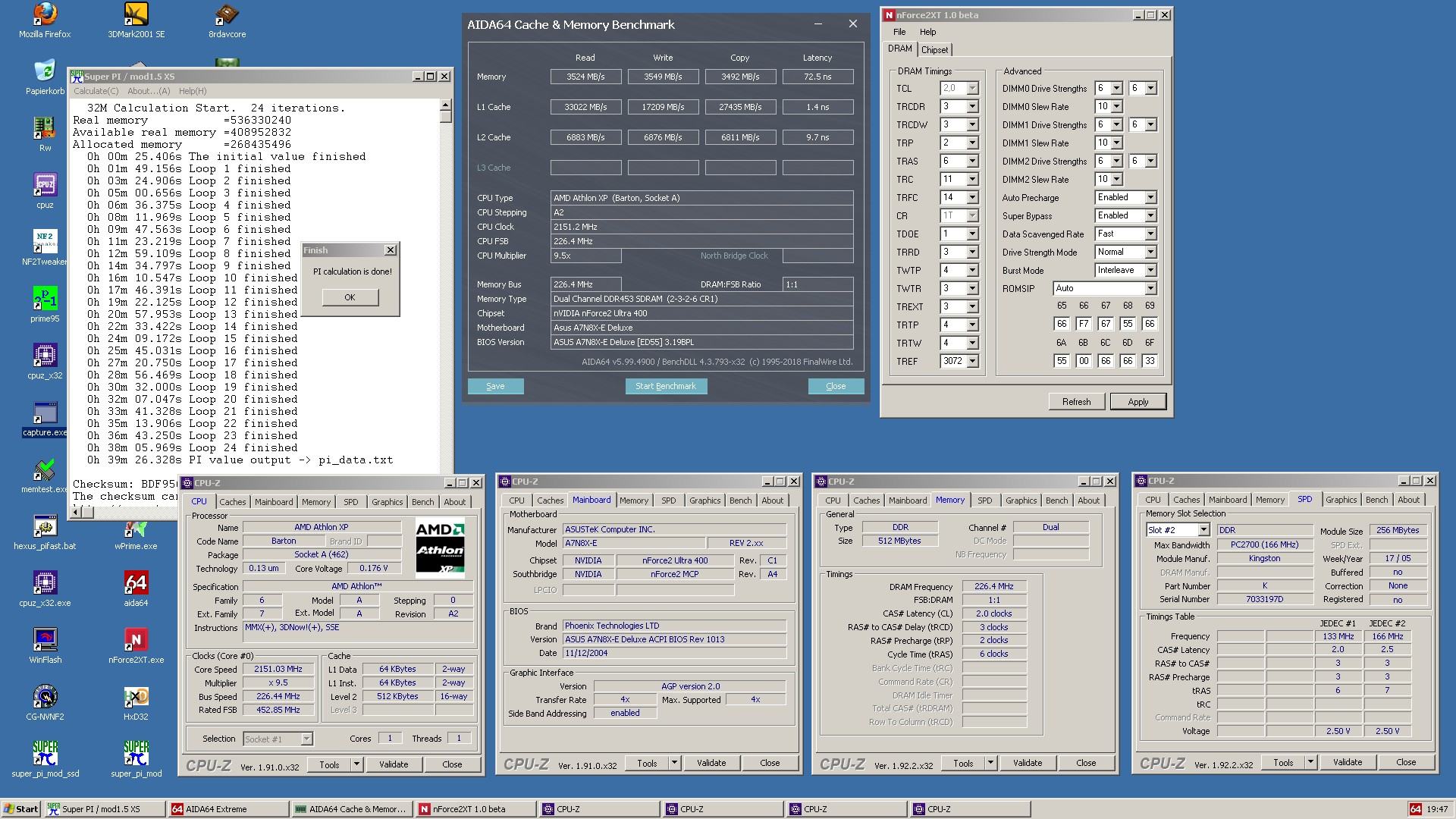Save the AIDA64 benchmark results
Viewport: 1456px width, 819px height.
pyautogui.click(x=495, y=386)
